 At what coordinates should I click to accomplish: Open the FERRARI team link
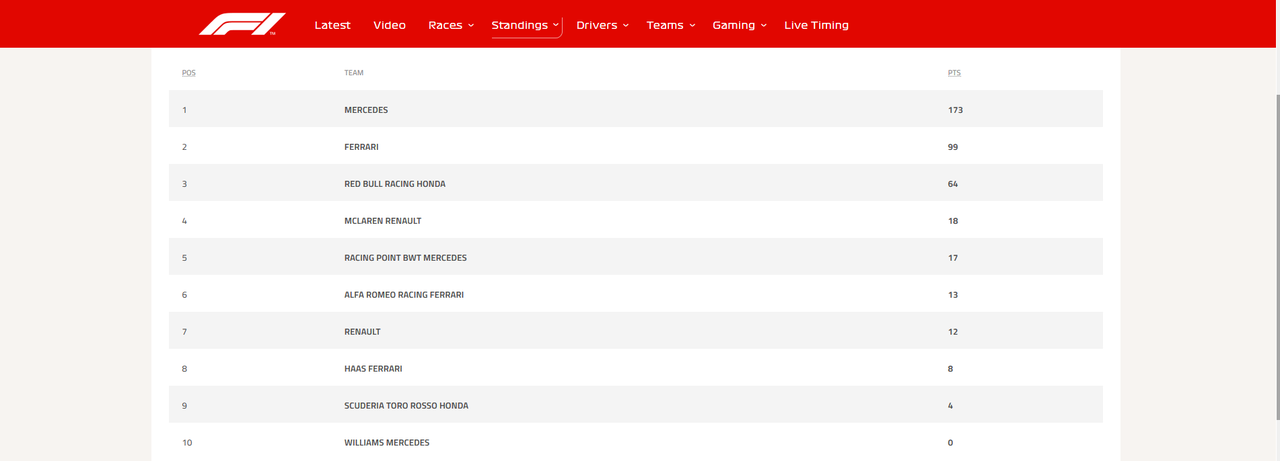click(x=361, y=147)
